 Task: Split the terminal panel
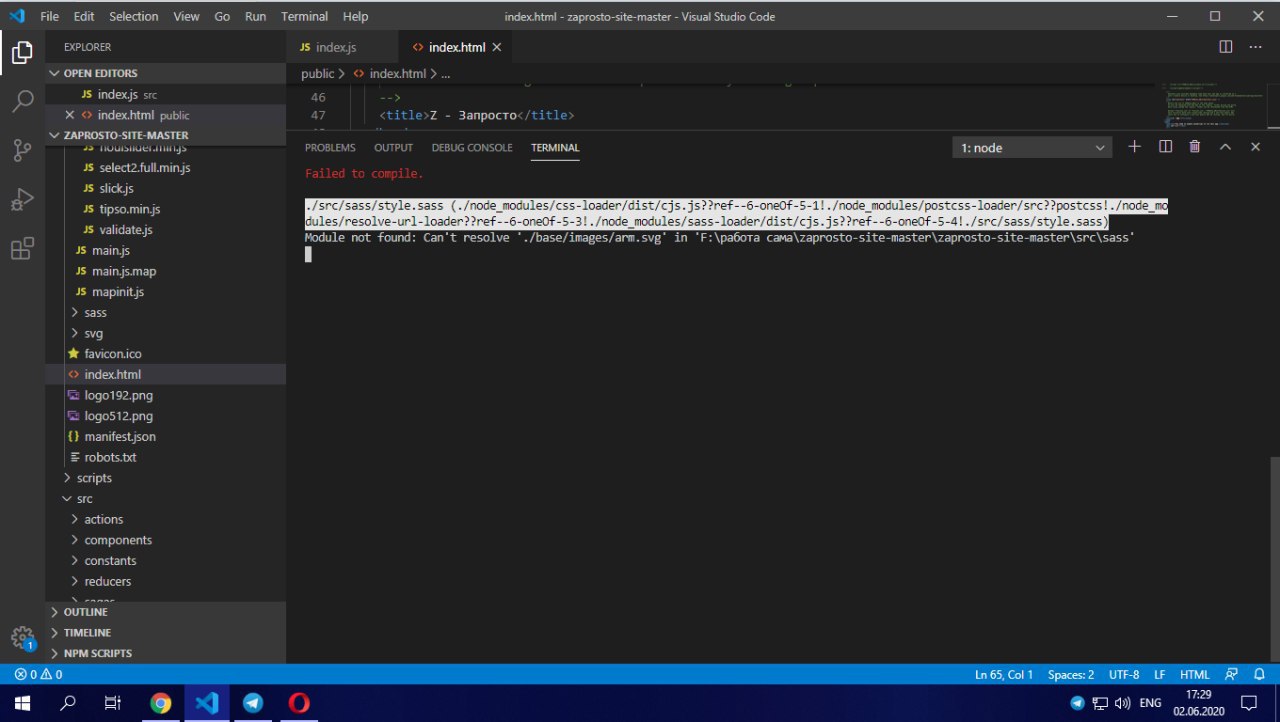[1165, 147]
